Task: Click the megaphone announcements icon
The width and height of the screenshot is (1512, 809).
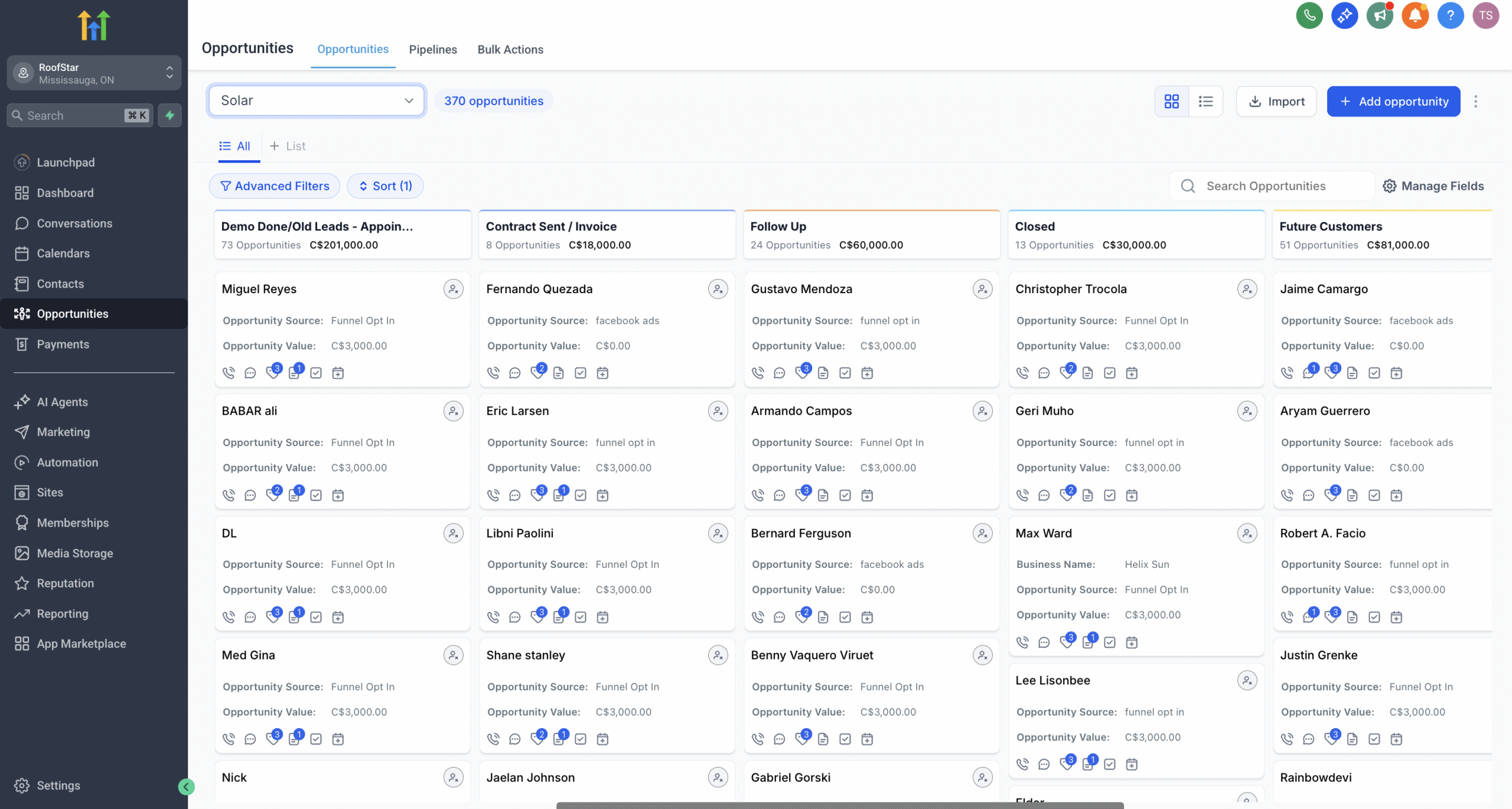Action: [1380, 16]
